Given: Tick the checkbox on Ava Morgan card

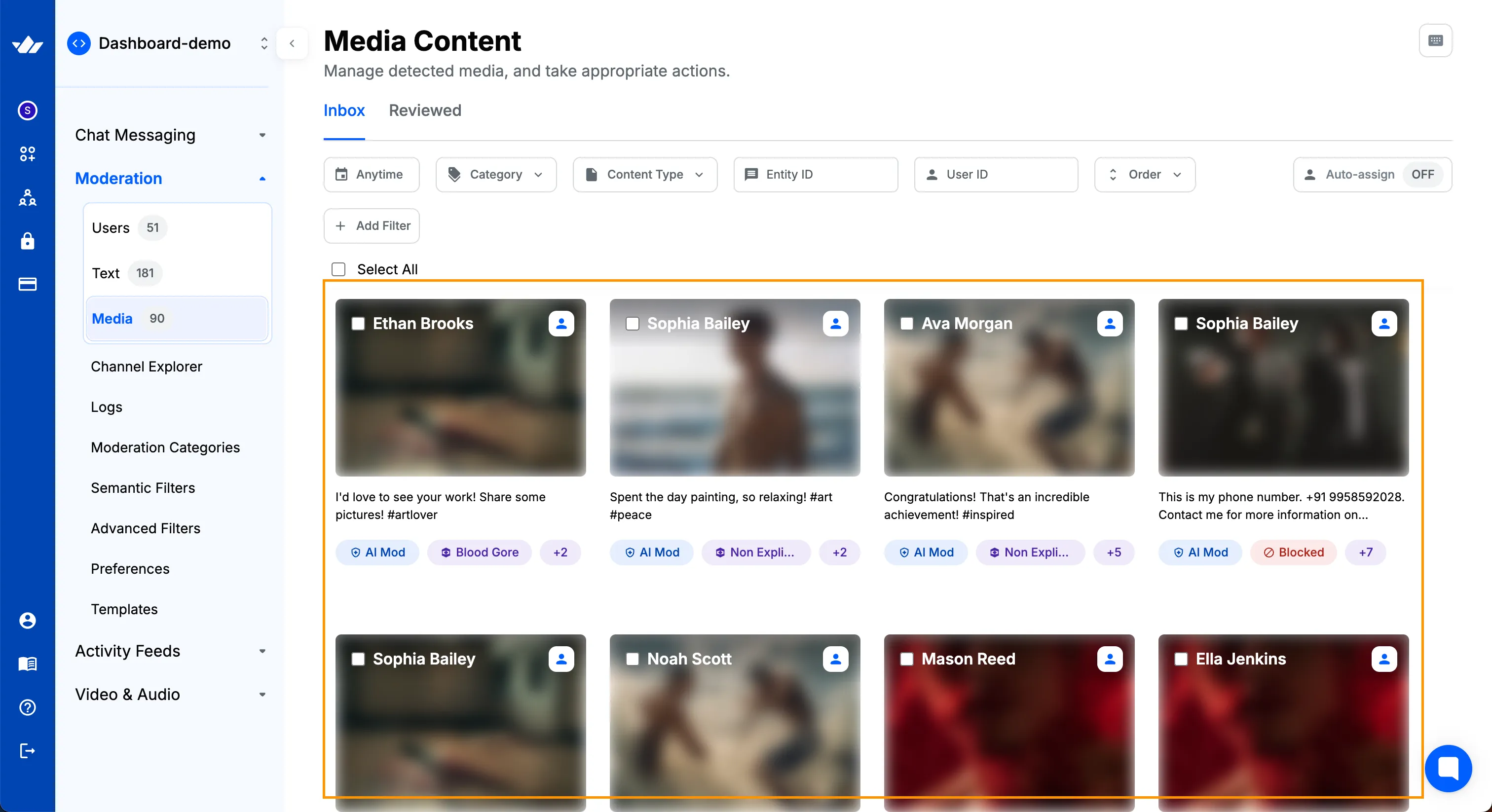Looking at the screenshot, I should click(x=906, y=323).
